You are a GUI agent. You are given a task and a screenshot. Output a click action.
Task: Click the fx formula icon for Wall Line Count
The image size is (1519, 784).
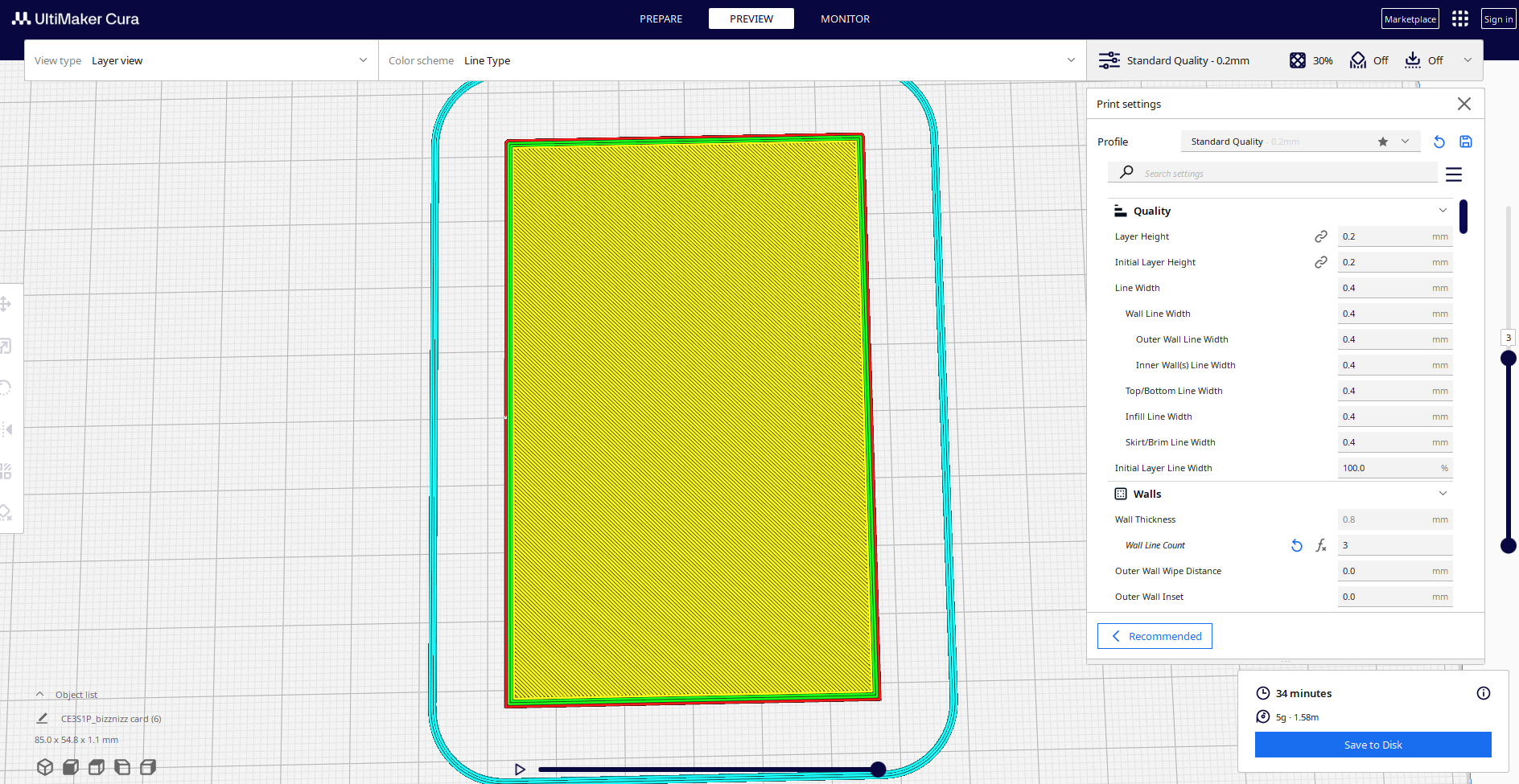coord(1321,546)
